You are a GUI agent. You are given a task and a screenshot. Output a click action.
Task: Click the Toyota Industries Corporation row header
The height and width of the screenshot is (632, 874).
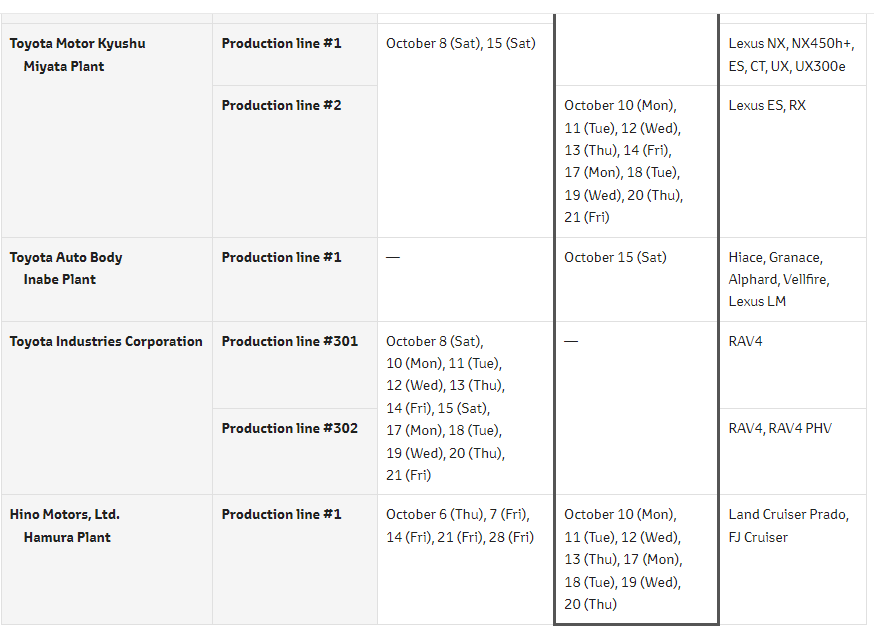pyautogui.click(x=106, y=341)
